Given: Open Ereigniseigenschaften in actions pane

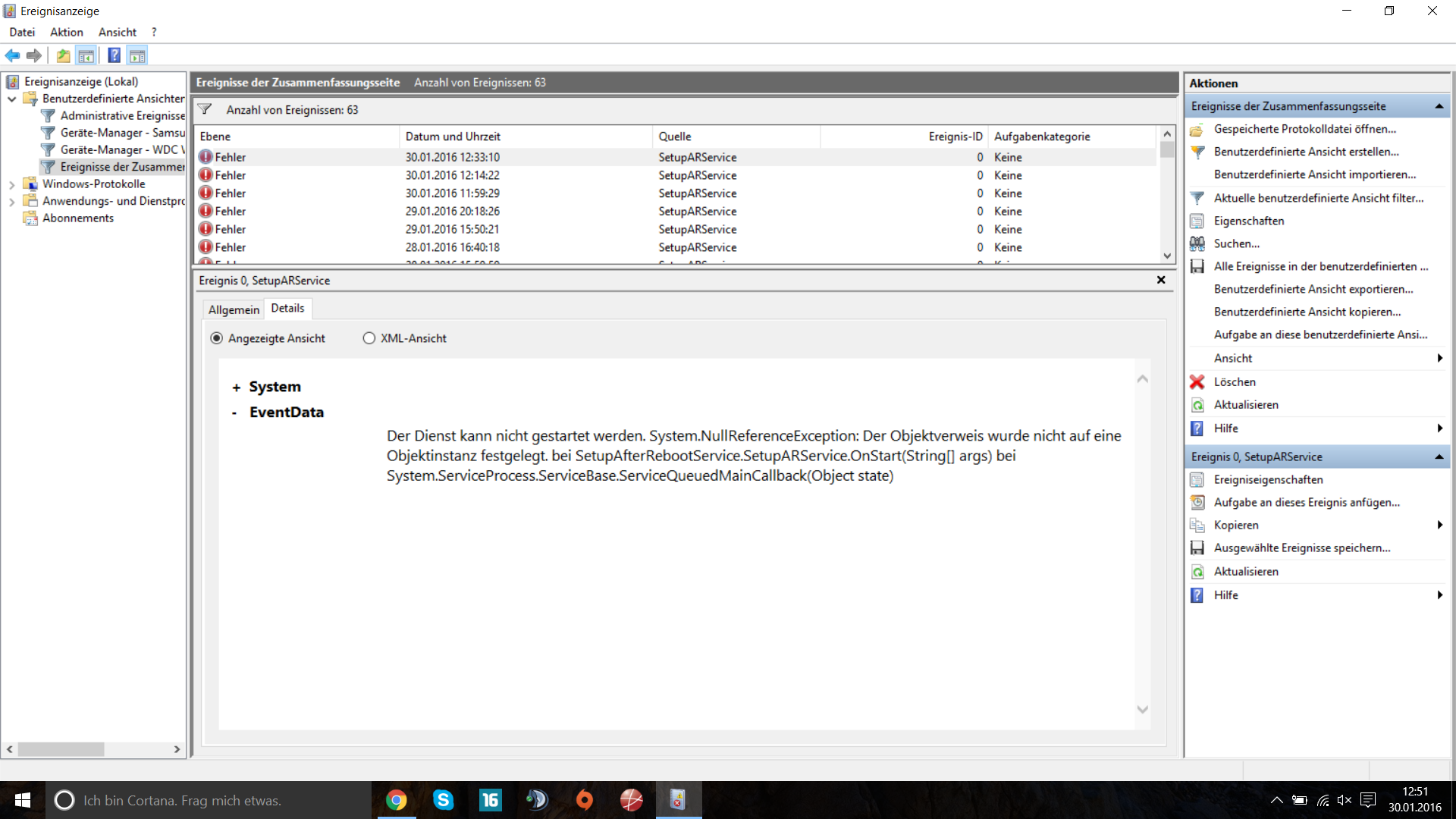Looking at the screenshot, I should click(1268, 479).
